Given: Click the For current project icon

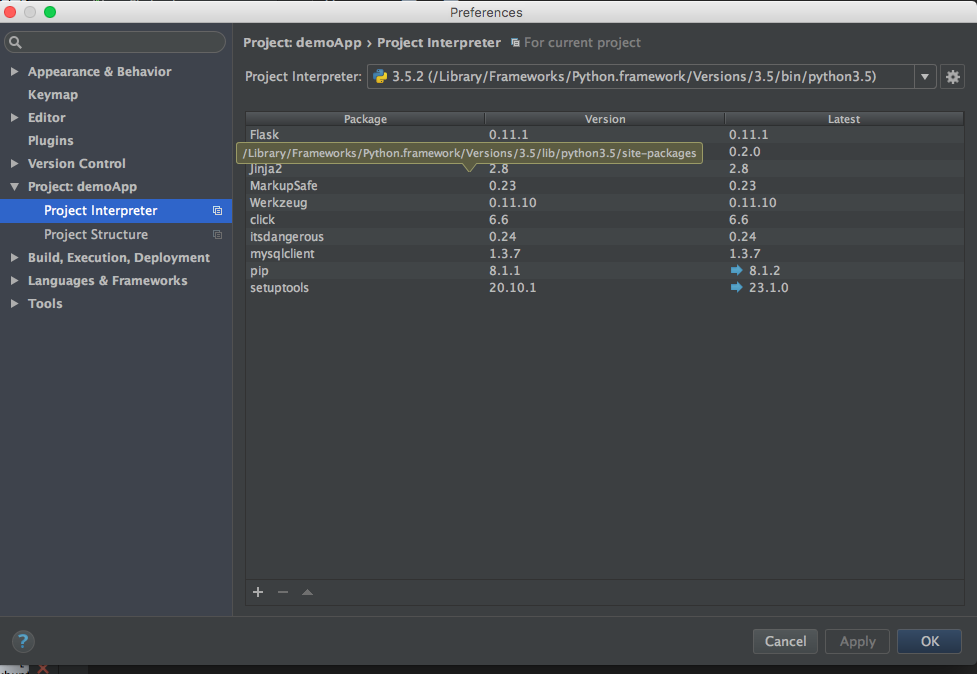Looking at the screenshot, I should pyautogui.click(x=515, y=43).
